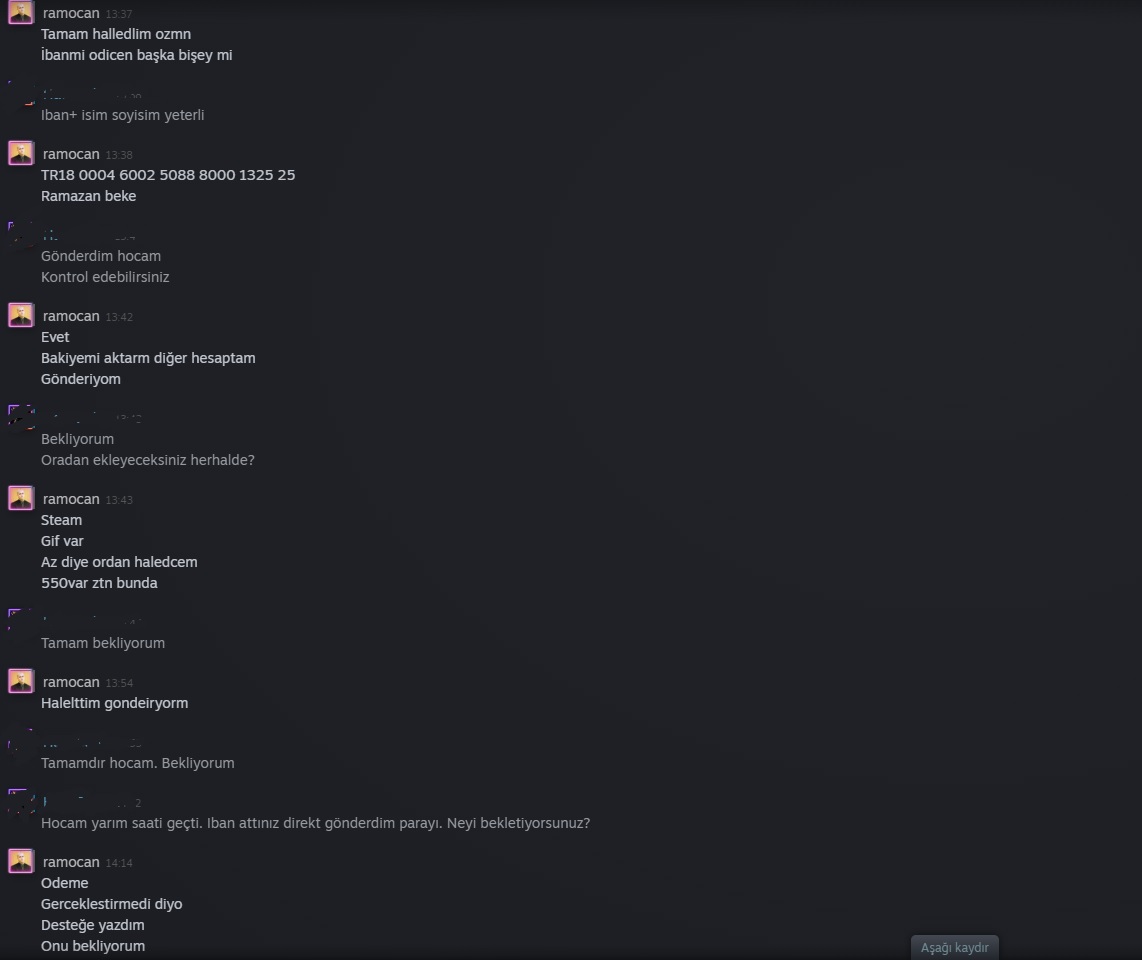Open ramocan's profile picture at 13:43

pos(21,498)
